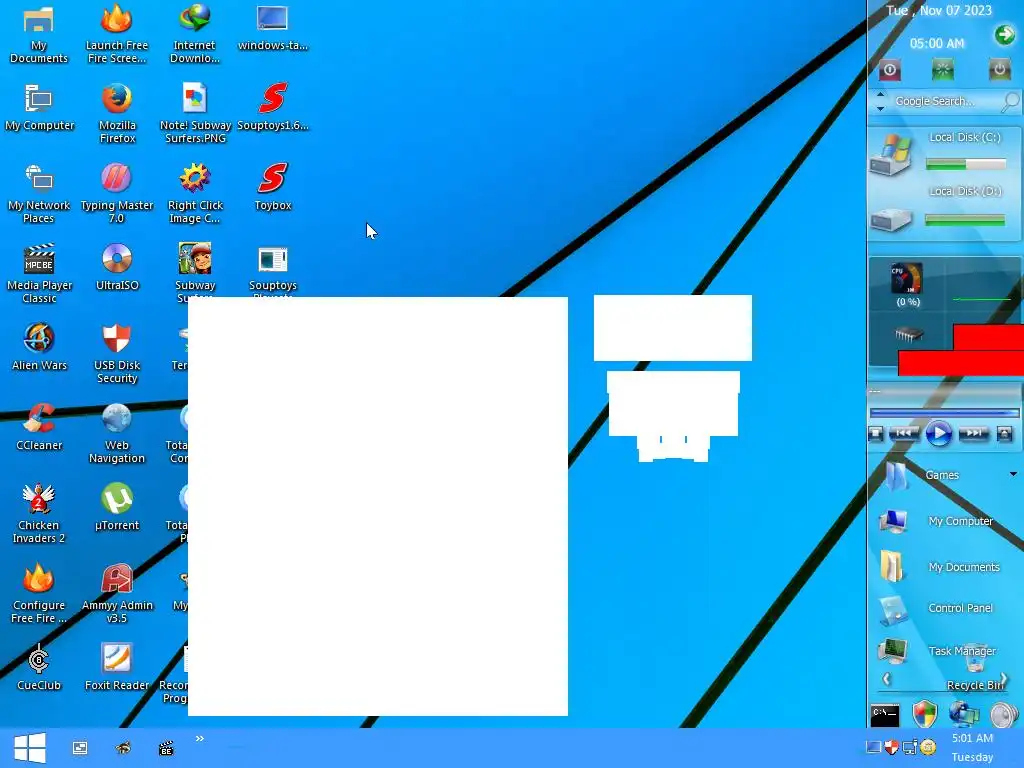Launch Chicken Invaders 2 game
Viewport: 1024px width, 768px height.
[39, 514]
